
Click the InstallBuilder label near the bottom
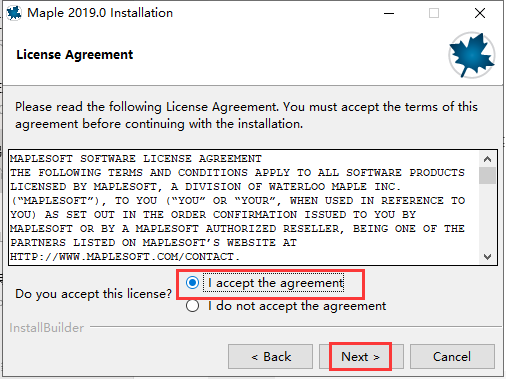point(47,328)
